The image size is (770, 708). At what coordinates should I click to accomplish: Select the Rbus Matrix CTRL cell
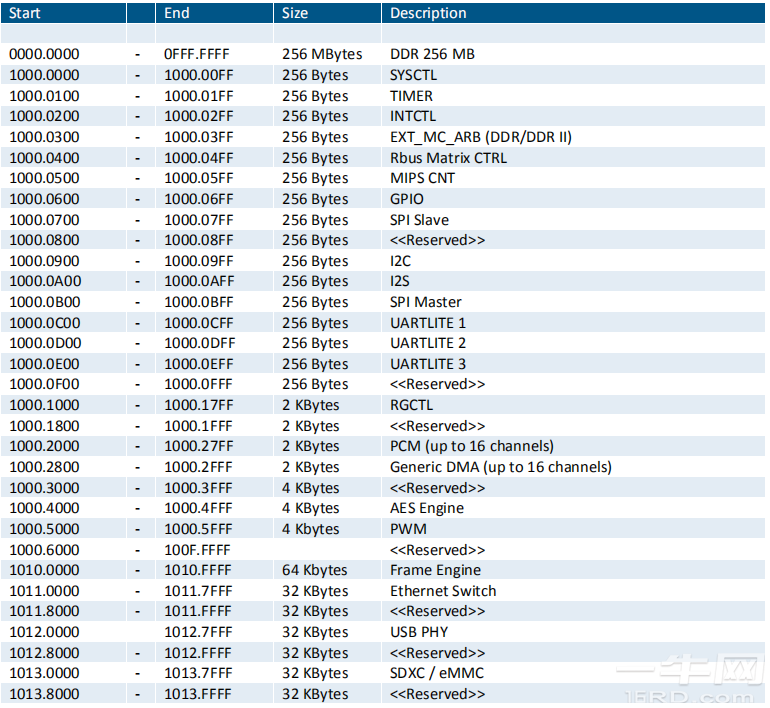click(448, 158)
